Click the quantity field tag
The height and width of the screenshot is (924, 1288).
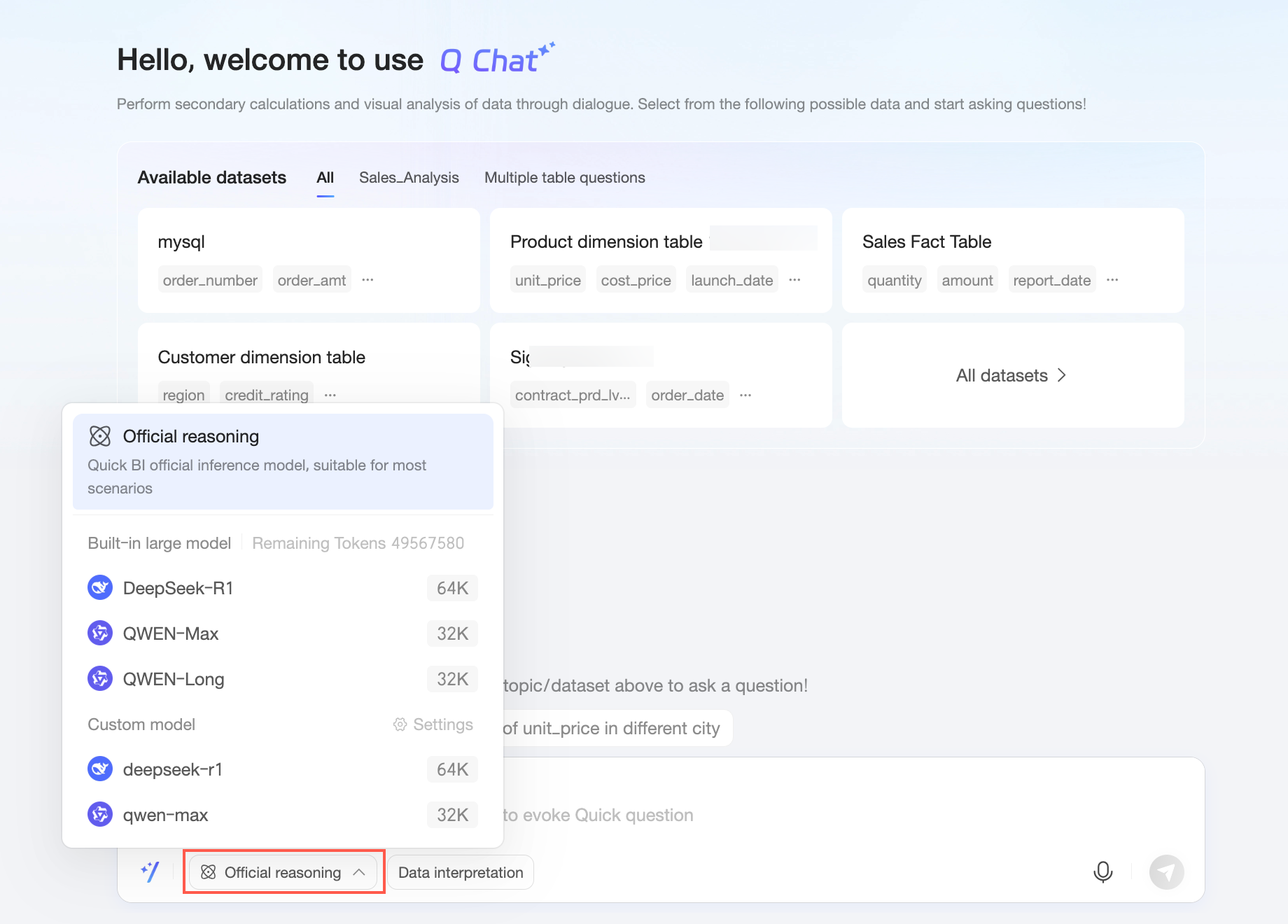pos(895,280)
